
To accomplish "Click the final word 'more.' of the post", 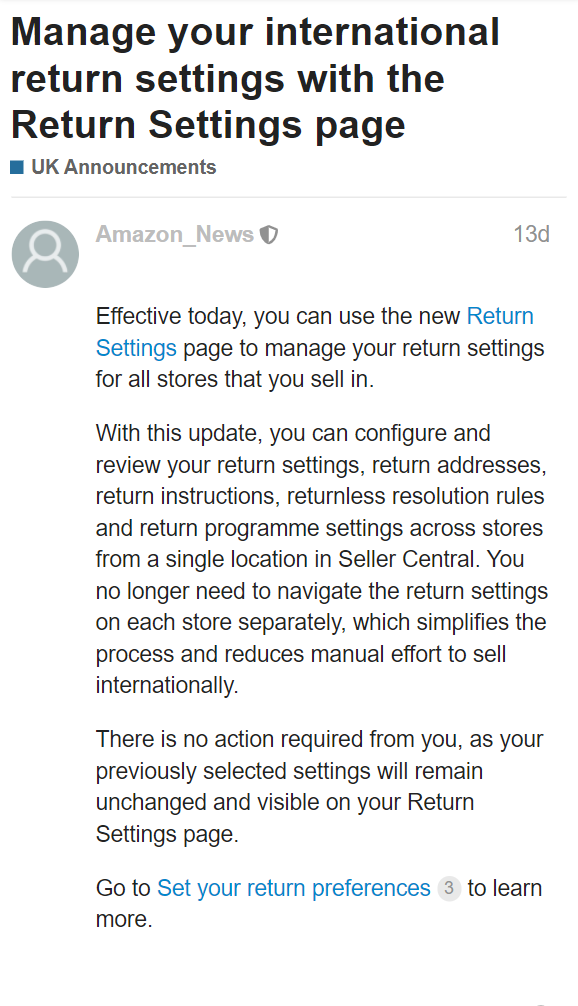I will (124, 919).
